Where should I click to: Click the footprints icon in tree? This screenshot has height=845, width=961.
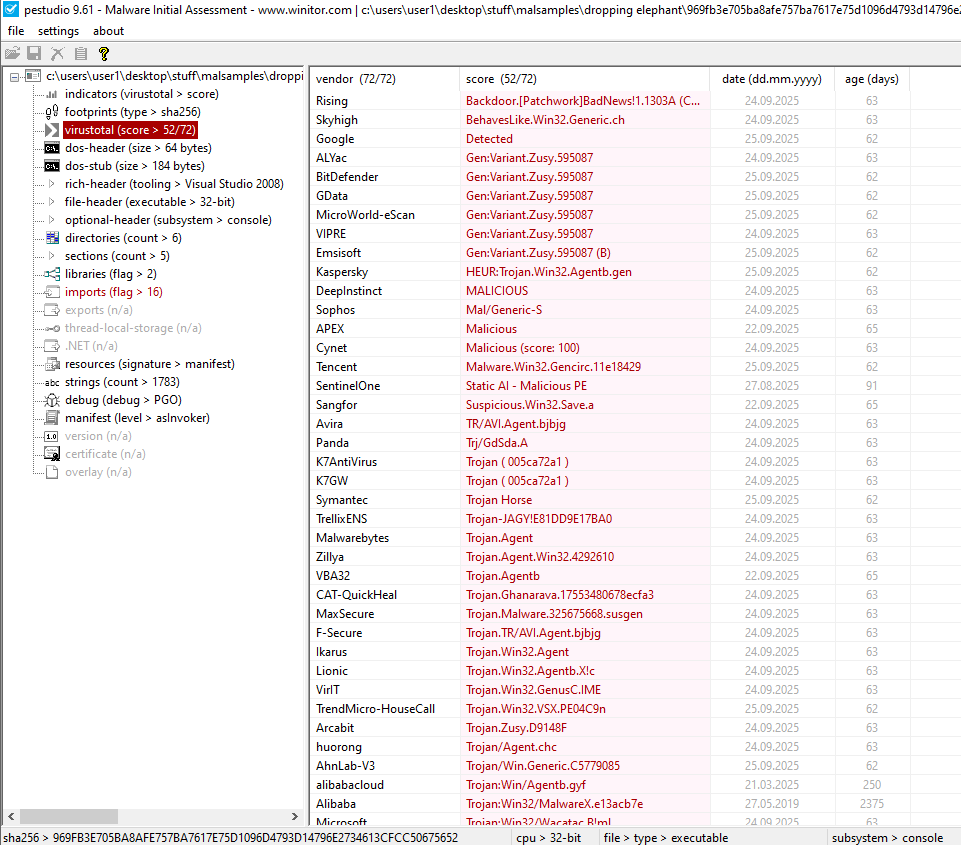coord(52,112)
